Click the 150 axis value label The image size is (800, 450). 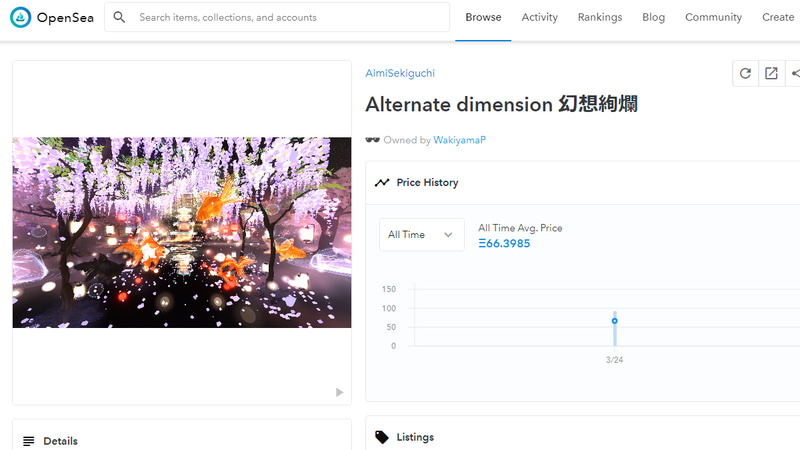389,289
